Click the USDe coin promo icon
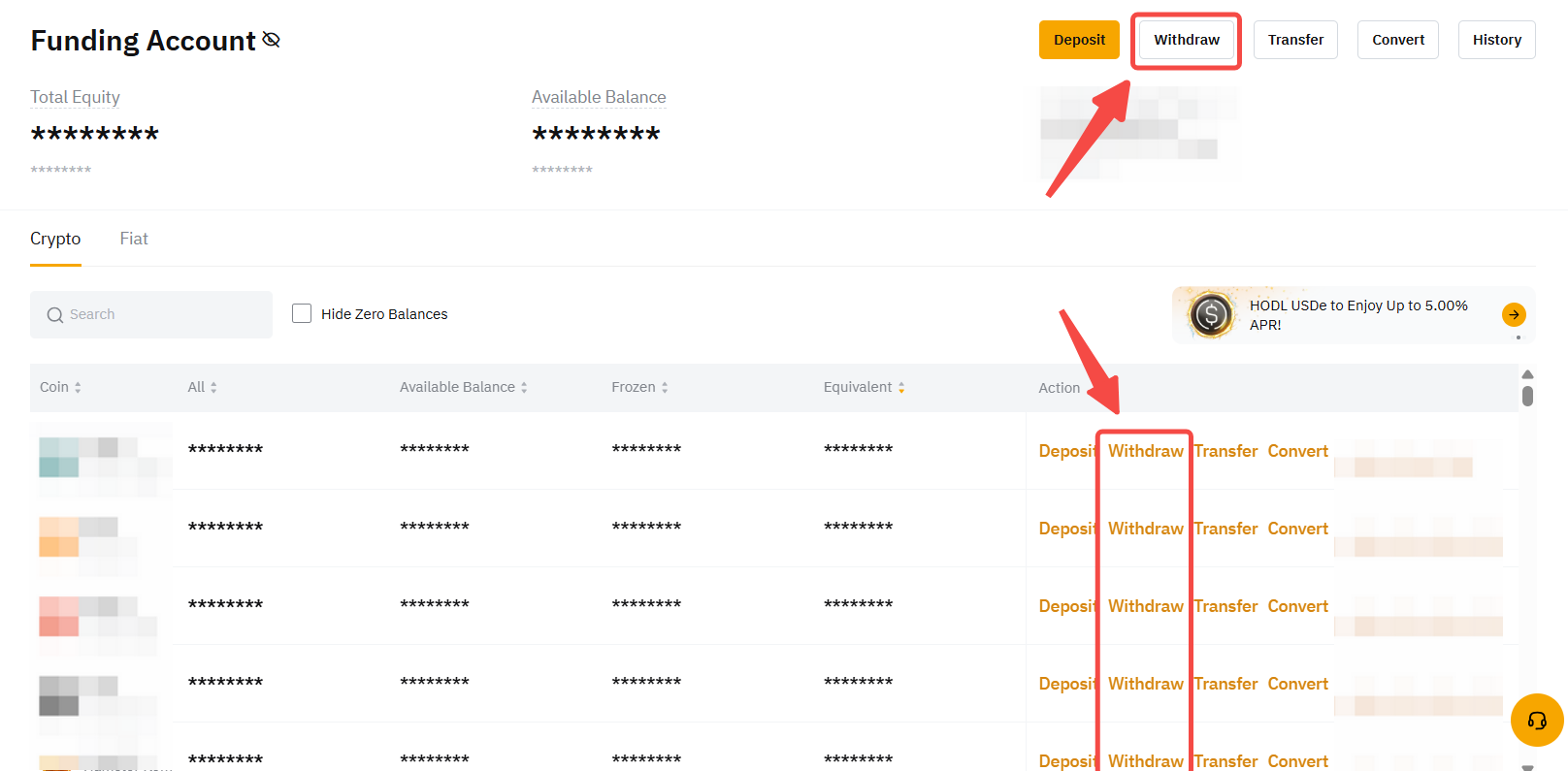This screenshot has width=1568, height=771. (1210, 314)
